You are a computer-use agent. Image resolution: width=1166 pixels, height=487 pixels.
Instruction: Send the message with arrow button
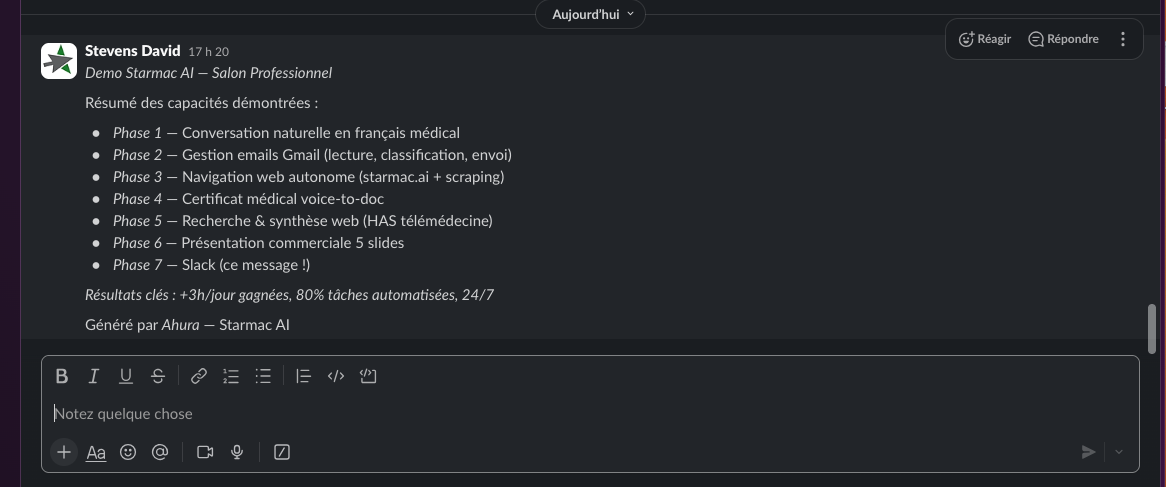1088,452
